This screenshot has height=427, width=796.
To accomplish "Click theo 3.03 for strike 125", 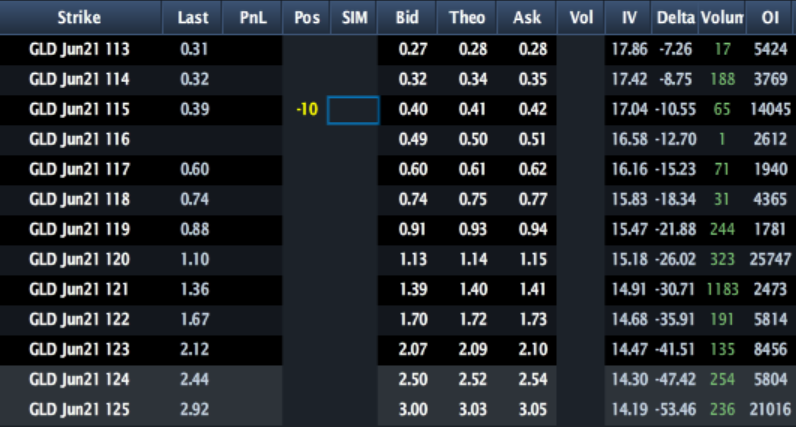I will (x=473, y=409).
